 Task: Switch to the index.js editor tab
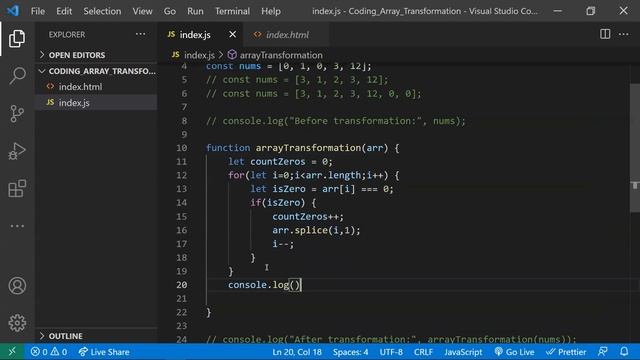(x=195, y=35)
